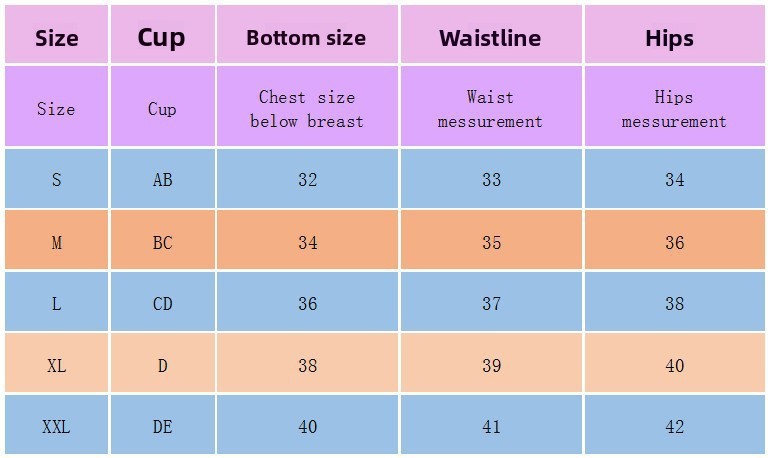Screen dimensions: 770x458
Task: Click the waistline value 41
Action: tap(490, 427)
